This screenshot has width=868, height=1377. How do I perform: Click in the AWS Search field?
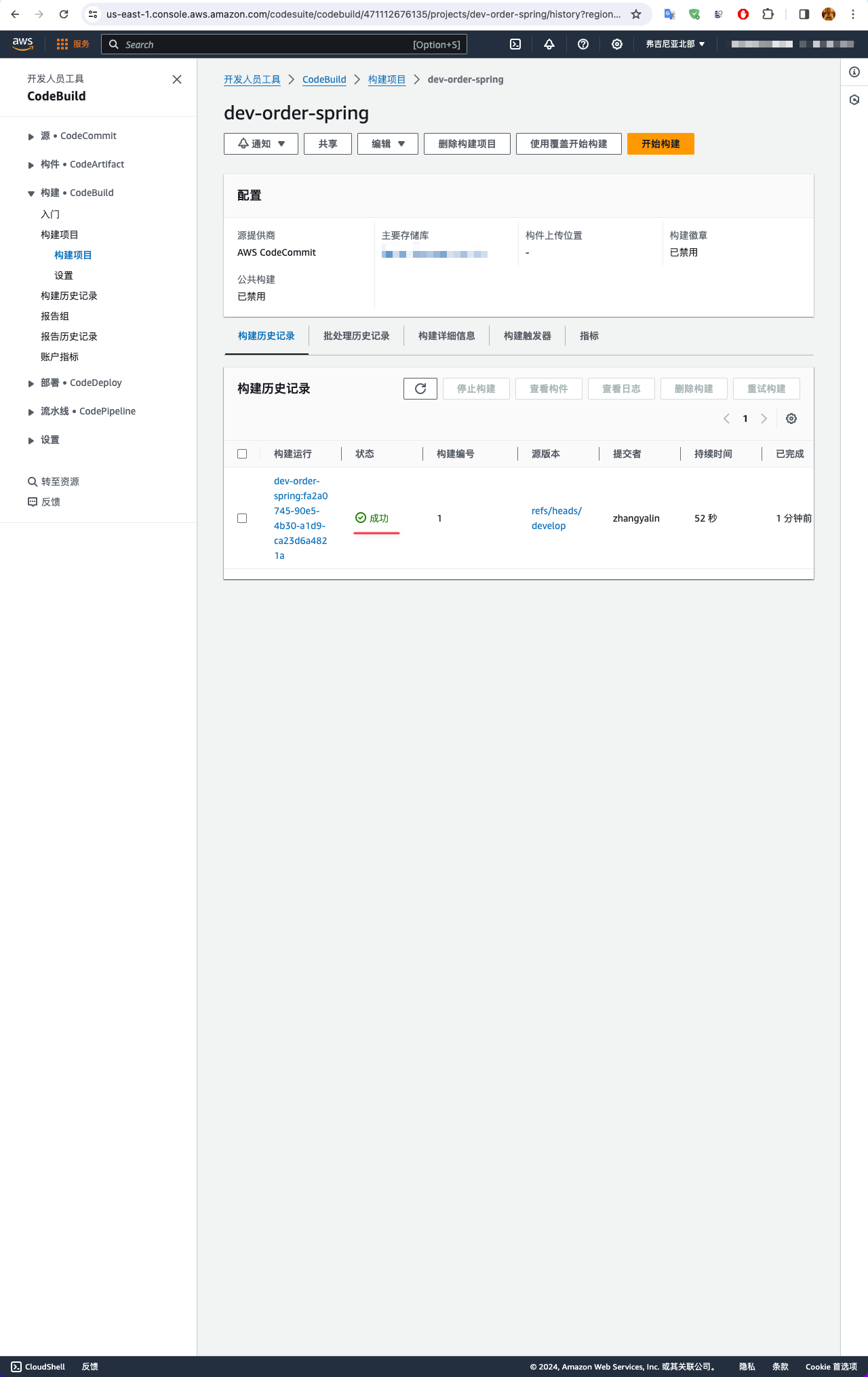283,44
